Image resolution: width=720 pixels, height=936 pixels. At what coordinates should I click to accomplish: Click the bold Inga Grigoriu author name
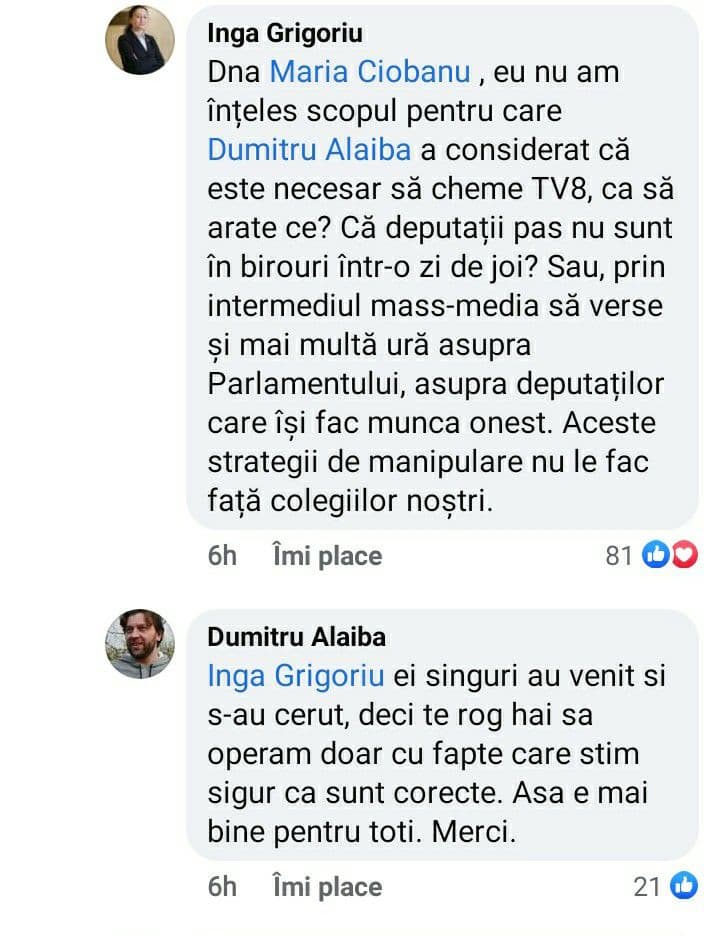coord(285,33)
